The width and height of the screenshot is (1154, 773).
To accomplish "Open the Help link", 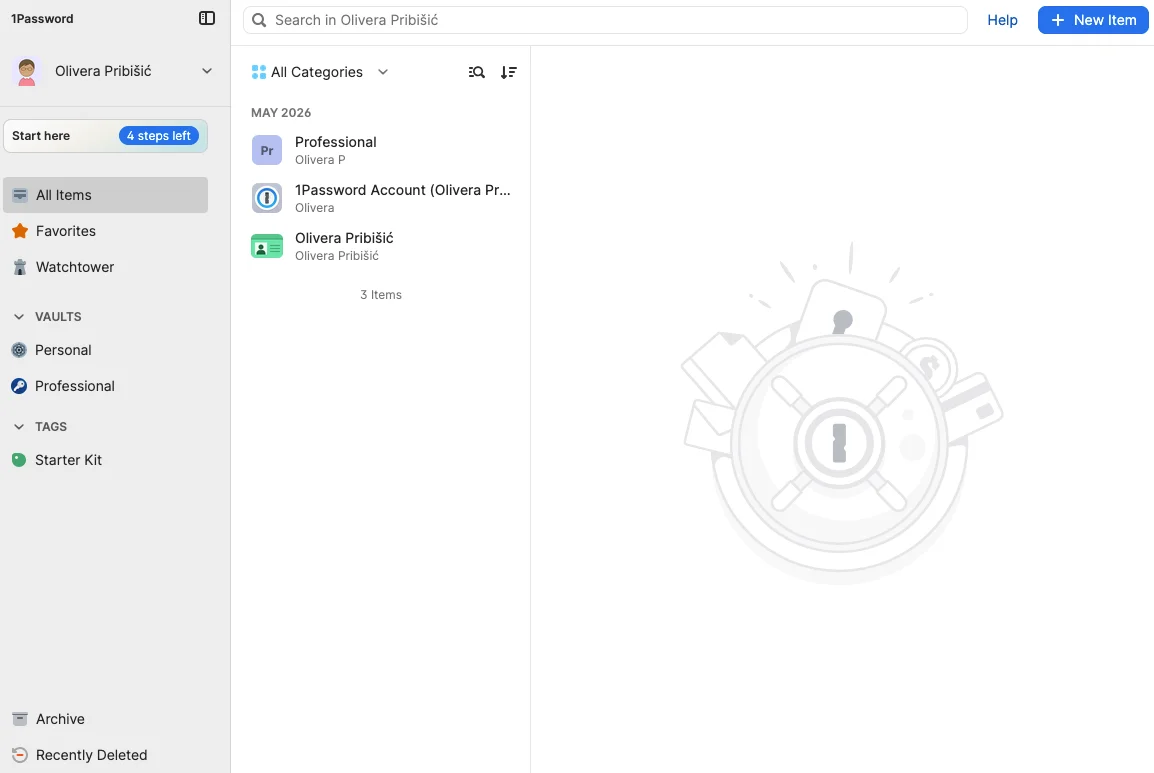I will pyautogui.click(x=1002, y=20).
